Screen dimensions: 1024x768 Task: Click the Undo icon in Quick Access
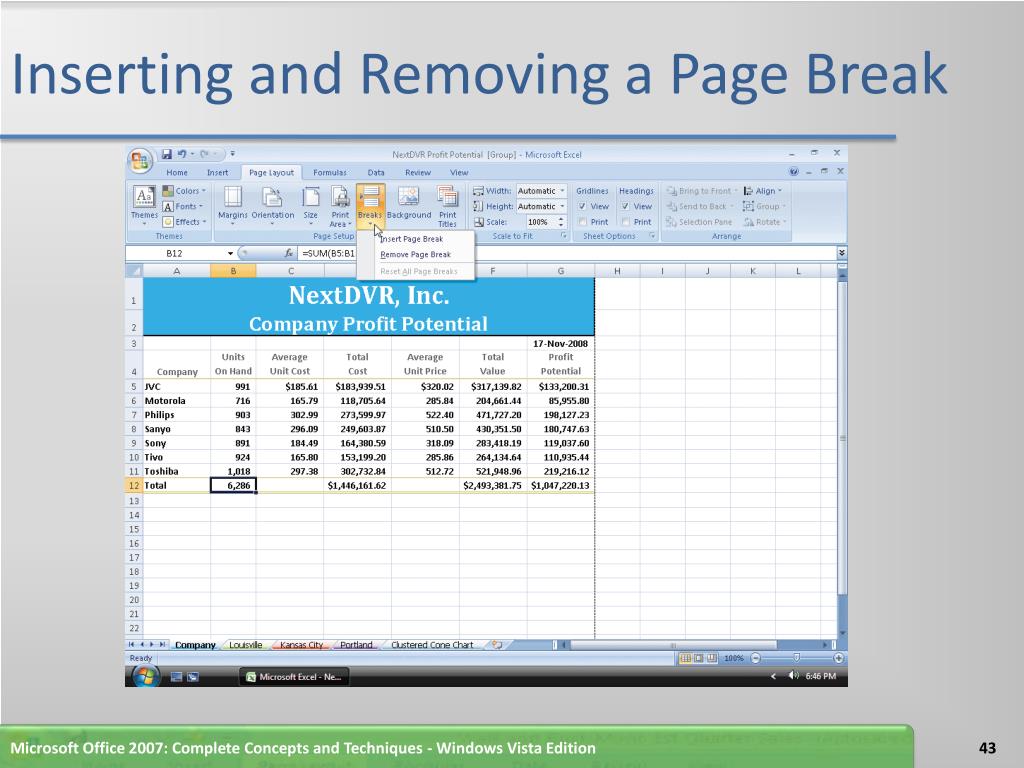(182, 154)
